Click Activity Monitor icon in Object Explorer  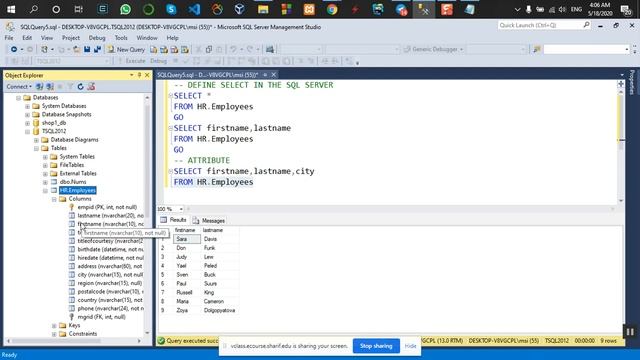(91, 87)
